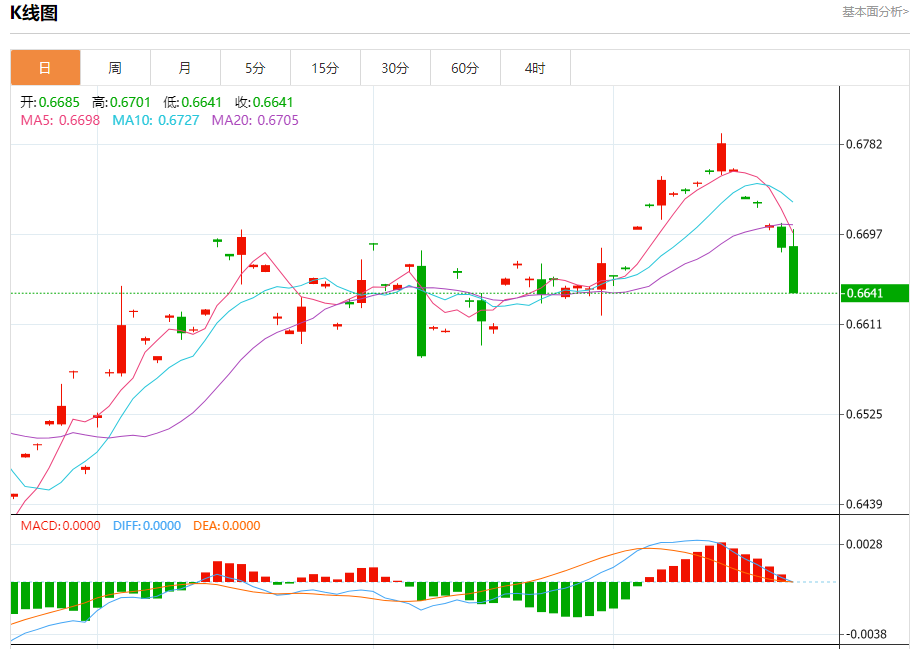Click the 0.6611 price axis label
The width and height of the screenshot is (917, 649).
pos(864,324)
